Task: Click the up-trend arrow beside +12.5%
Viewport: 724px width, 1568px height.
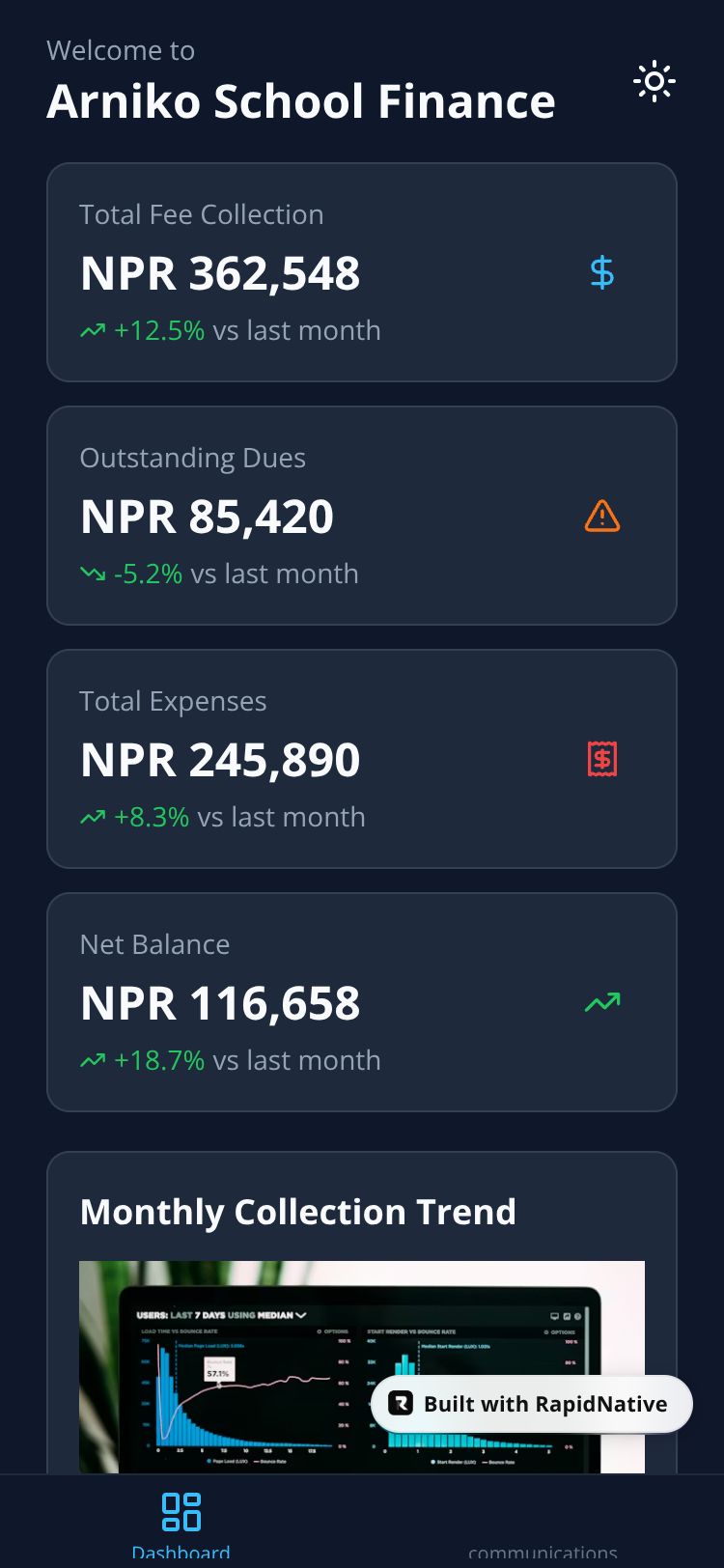Action: 93,331
